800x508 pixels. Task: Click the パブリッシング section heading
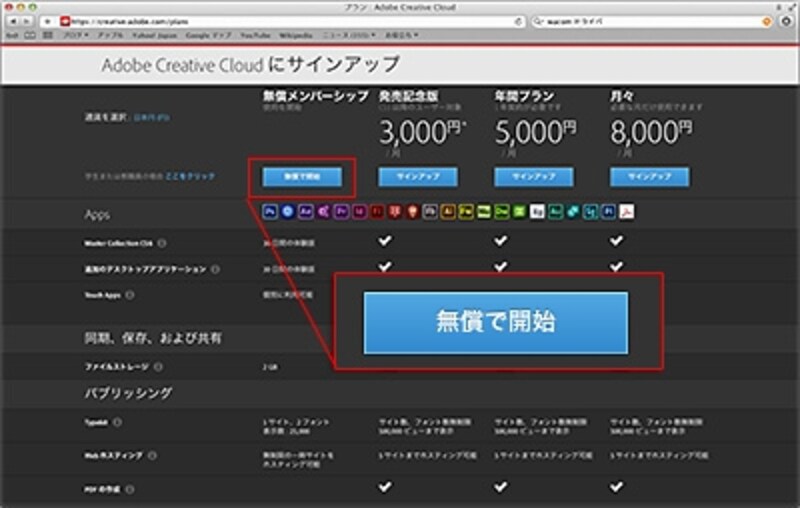coord(128,393)
